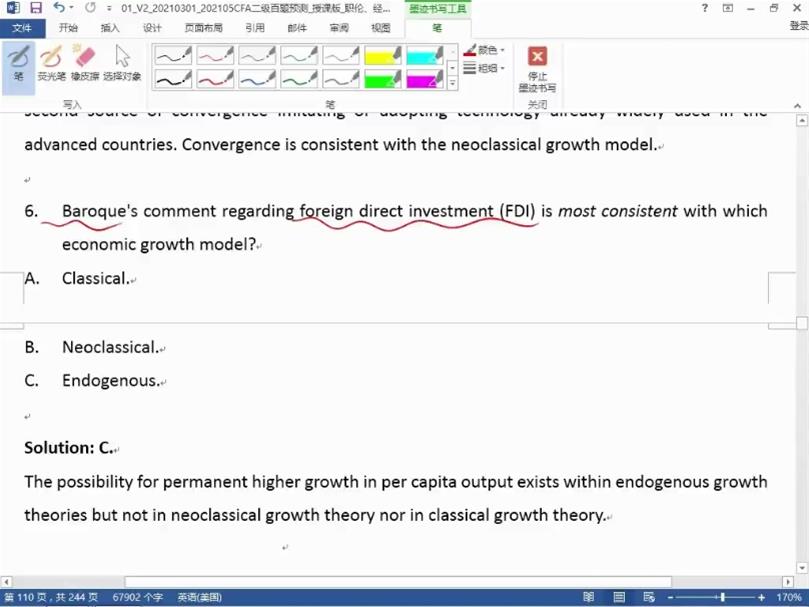809x607 pixels.
Task: Change proofing language 英语(美国)
Action: coord(200,598)
